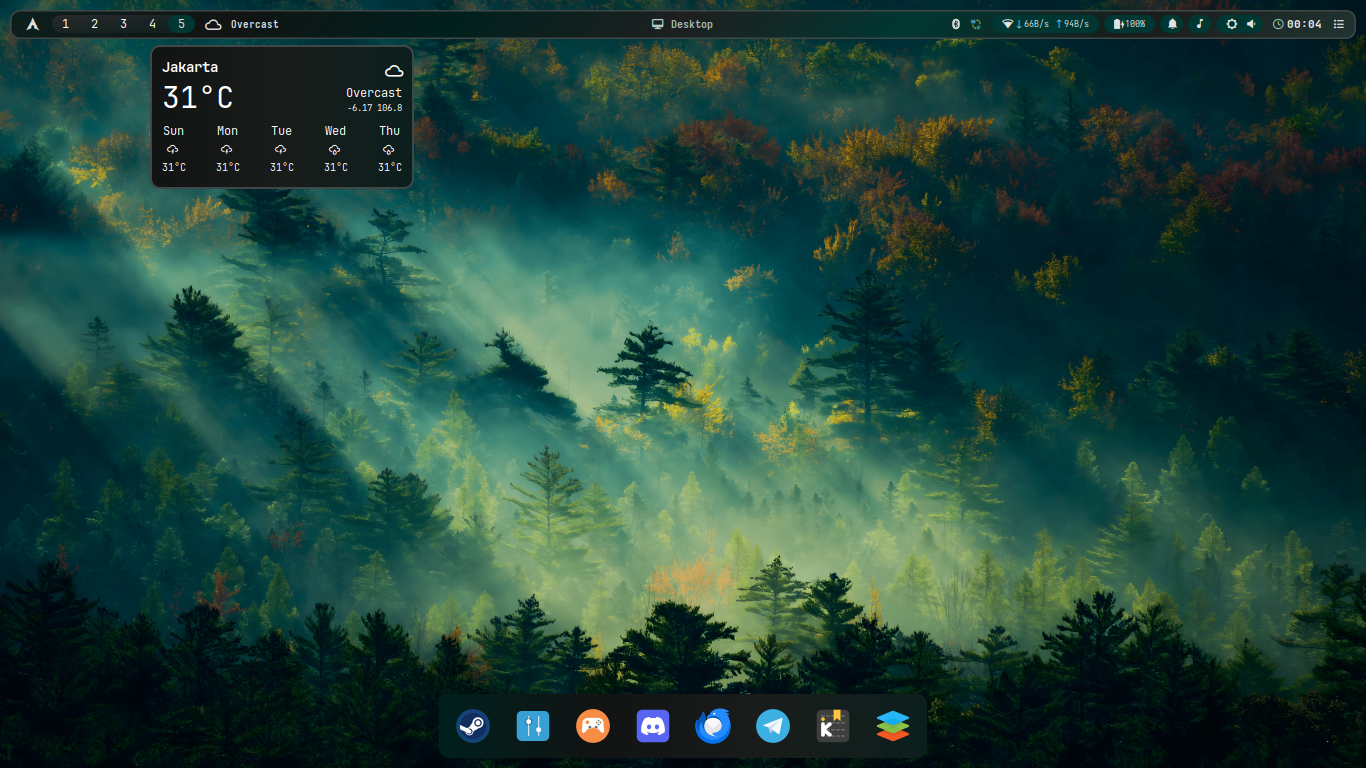This screenshot has width=1366, height=768.
Task: Open the K bookmark notes app
Action: coord(833,726)
